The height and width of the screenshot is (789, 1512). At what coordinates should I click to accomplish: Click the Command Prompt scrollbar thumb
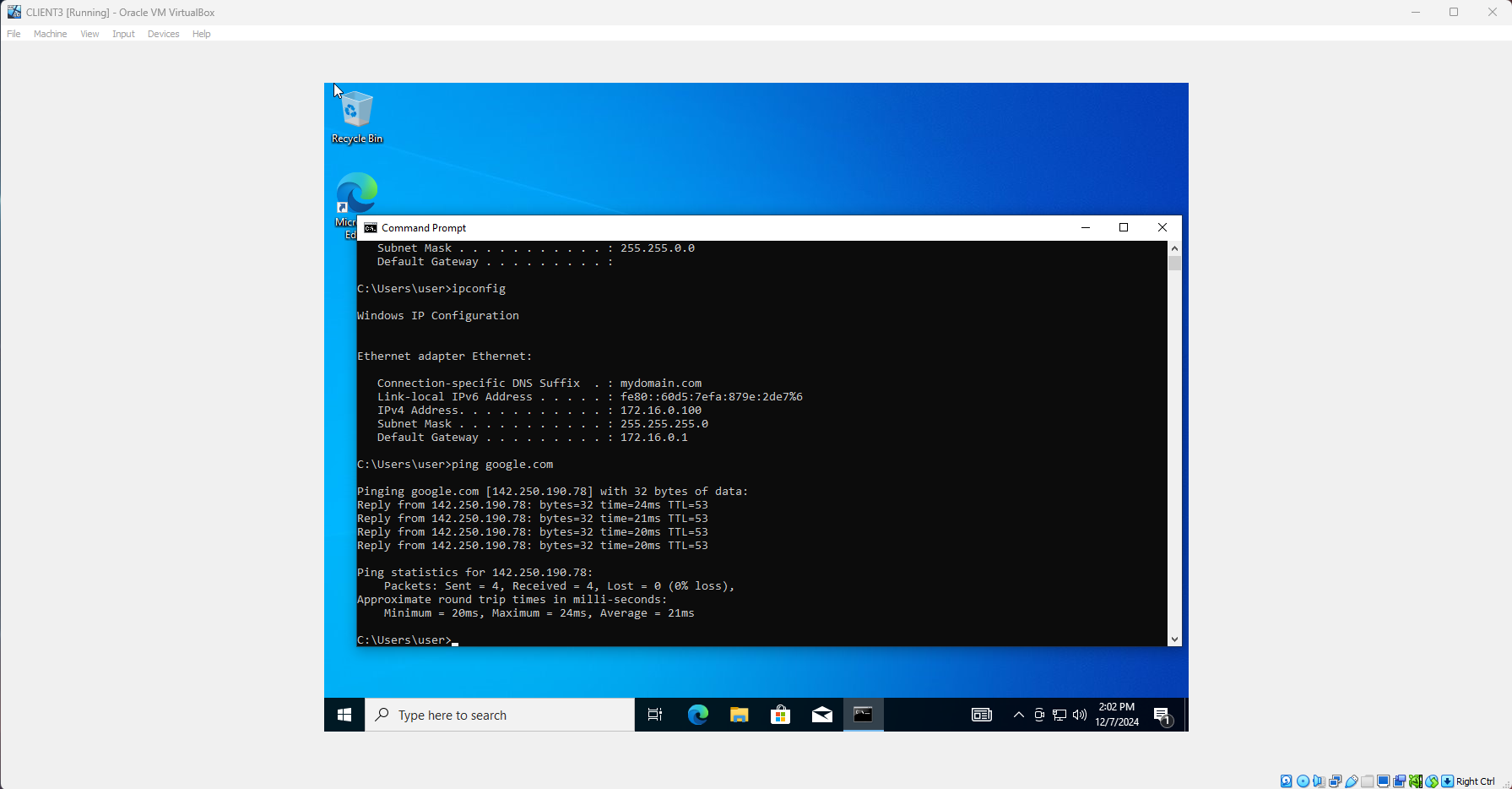point(1174,263)
